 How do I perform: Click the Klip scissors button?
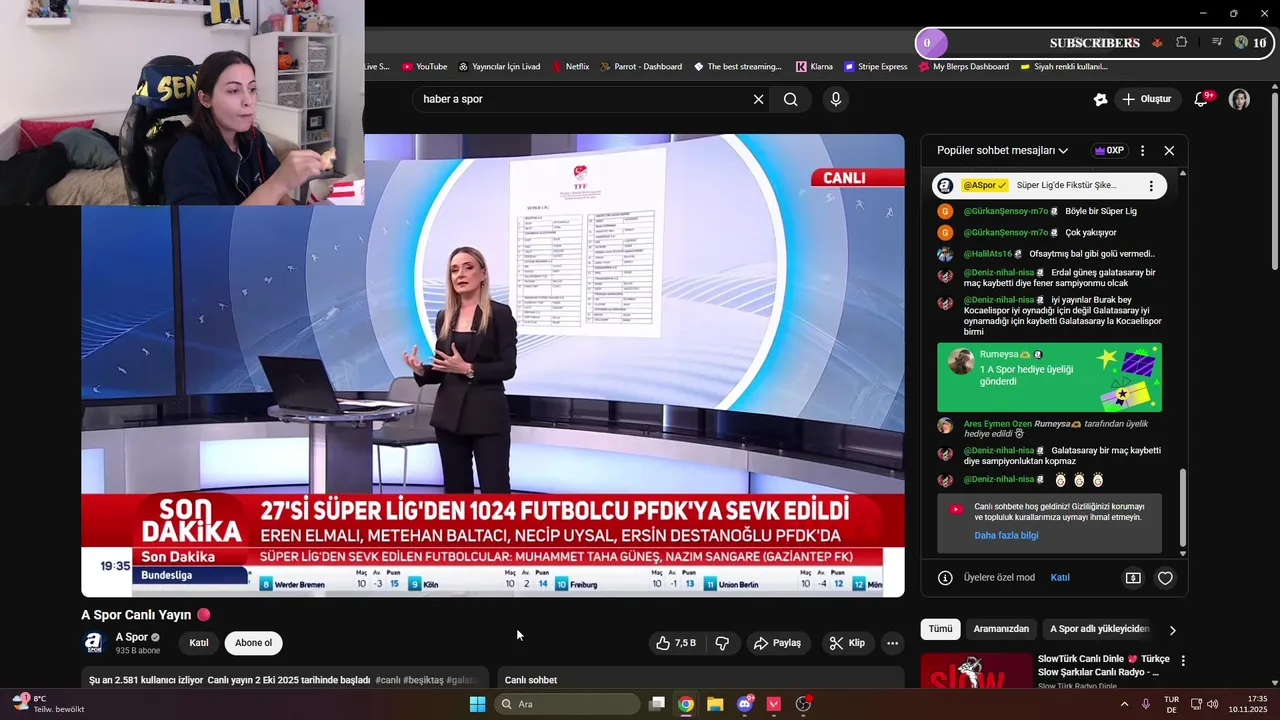point(847,643)
